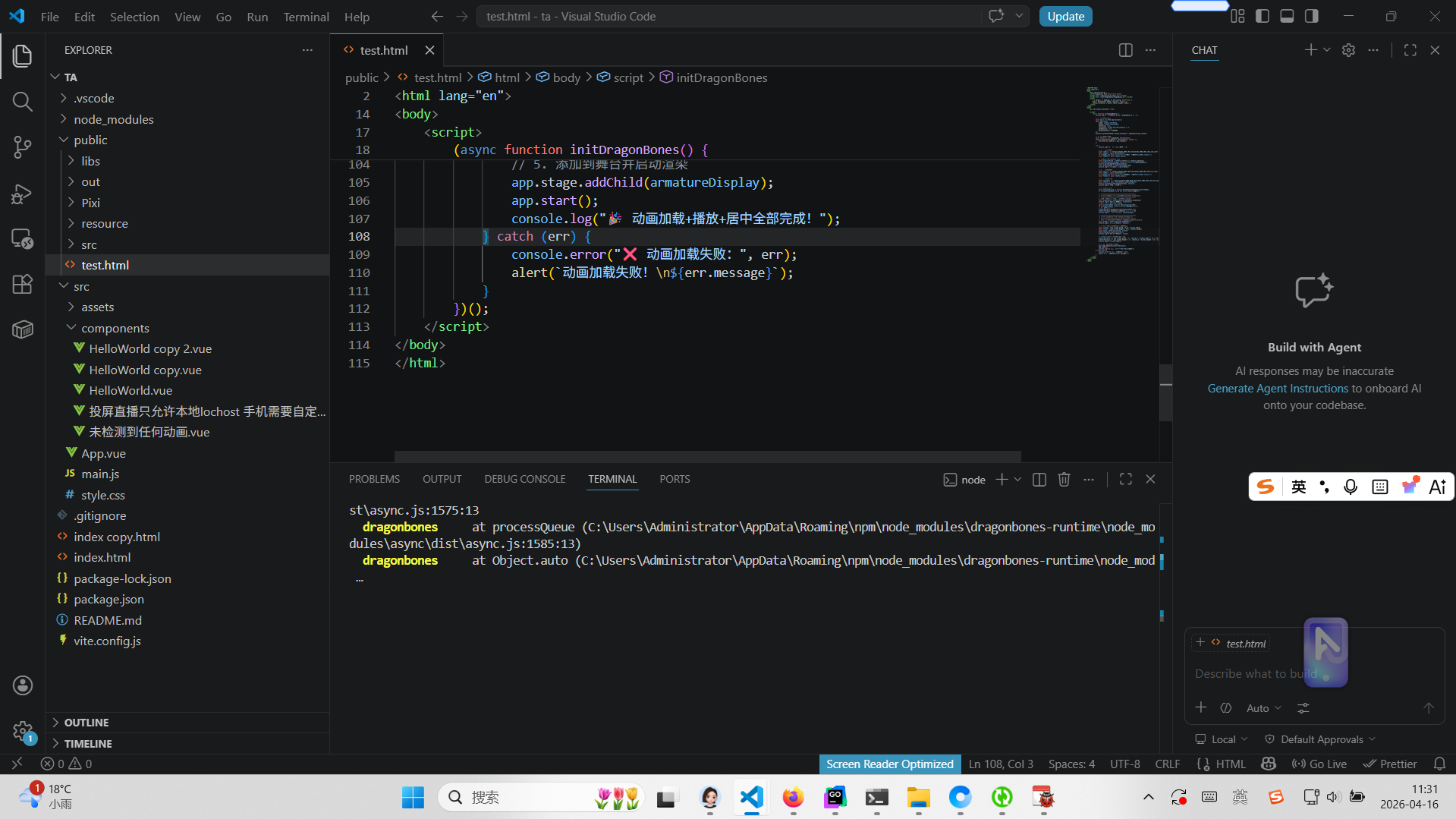The image size is (1456, 819).
Task: Go forward in navigation history
Action: pyautogui.click(x=462, y=16)
